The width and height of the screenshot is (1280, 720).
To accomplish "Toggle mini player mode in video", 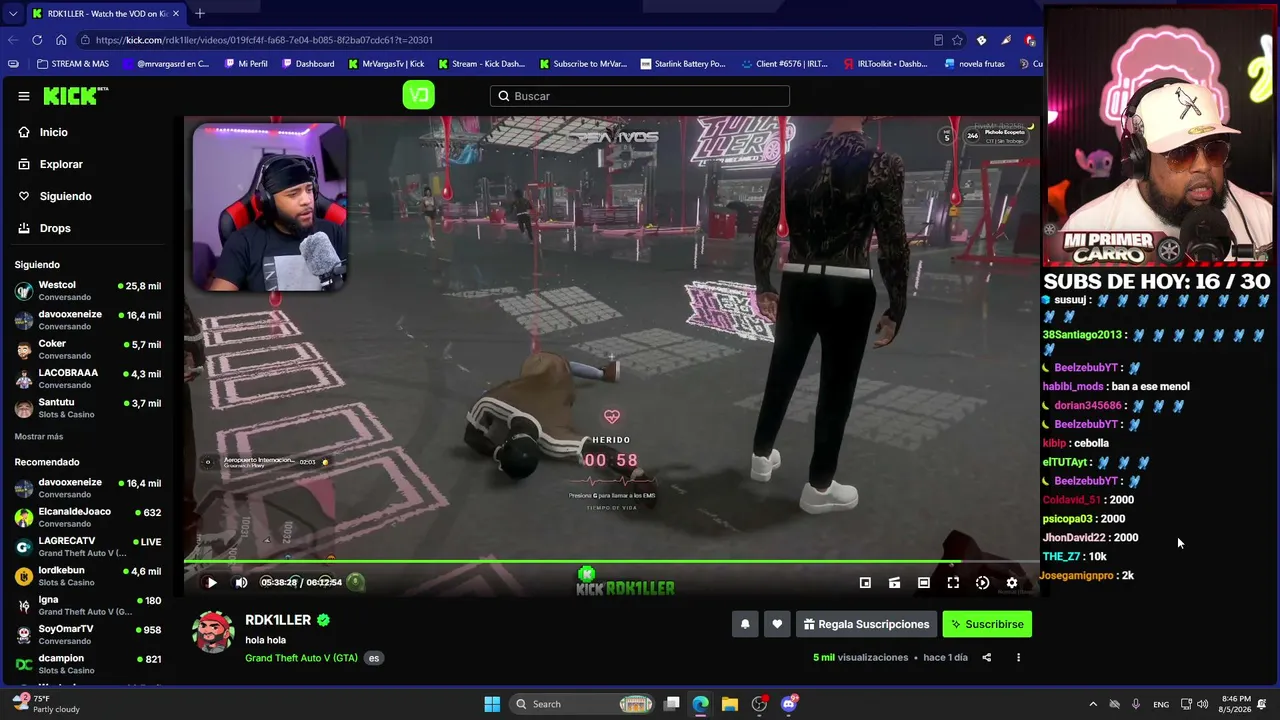I will [865, 582].
